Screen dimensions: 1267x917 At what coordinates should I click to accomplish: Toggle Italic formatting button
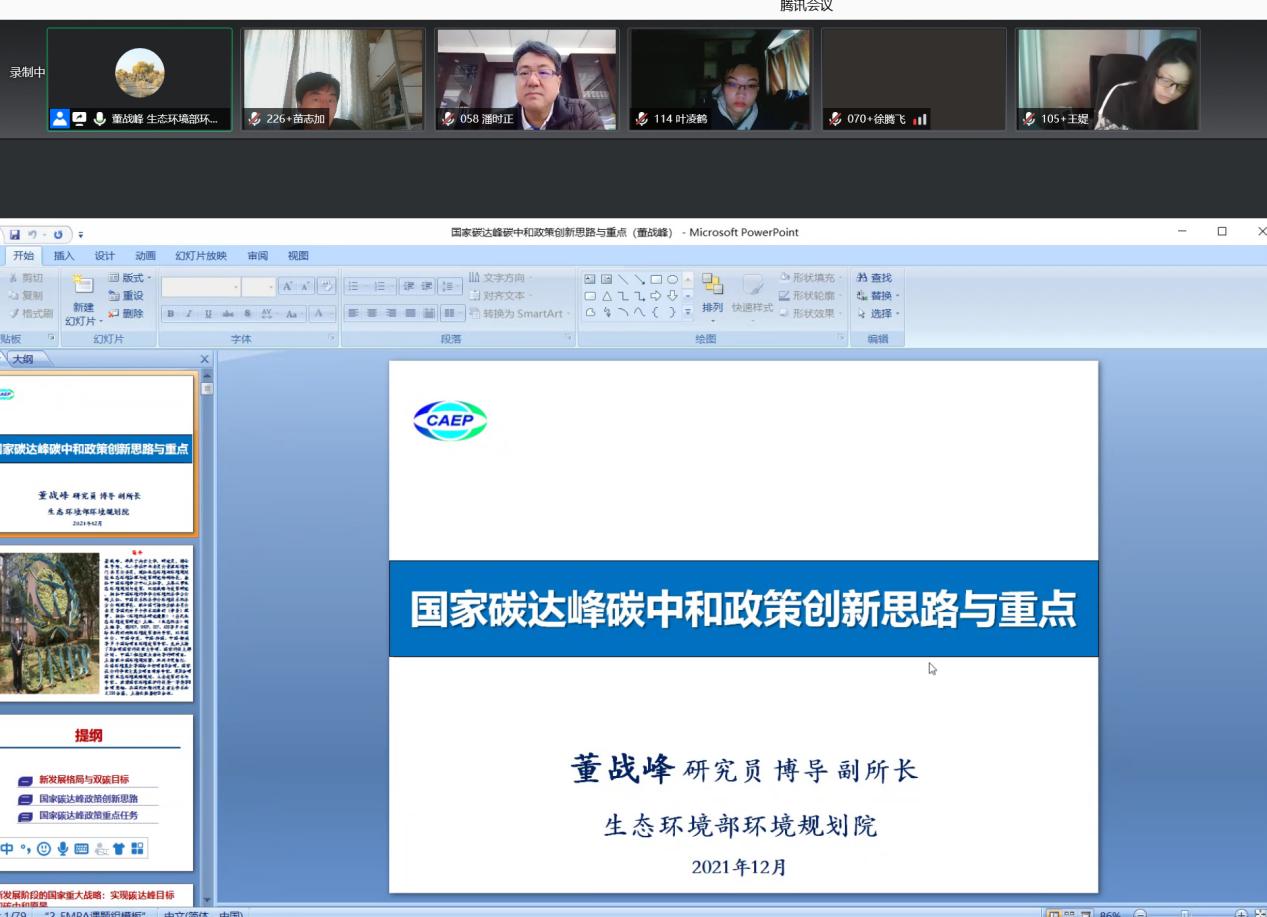(x=190, y=314)
